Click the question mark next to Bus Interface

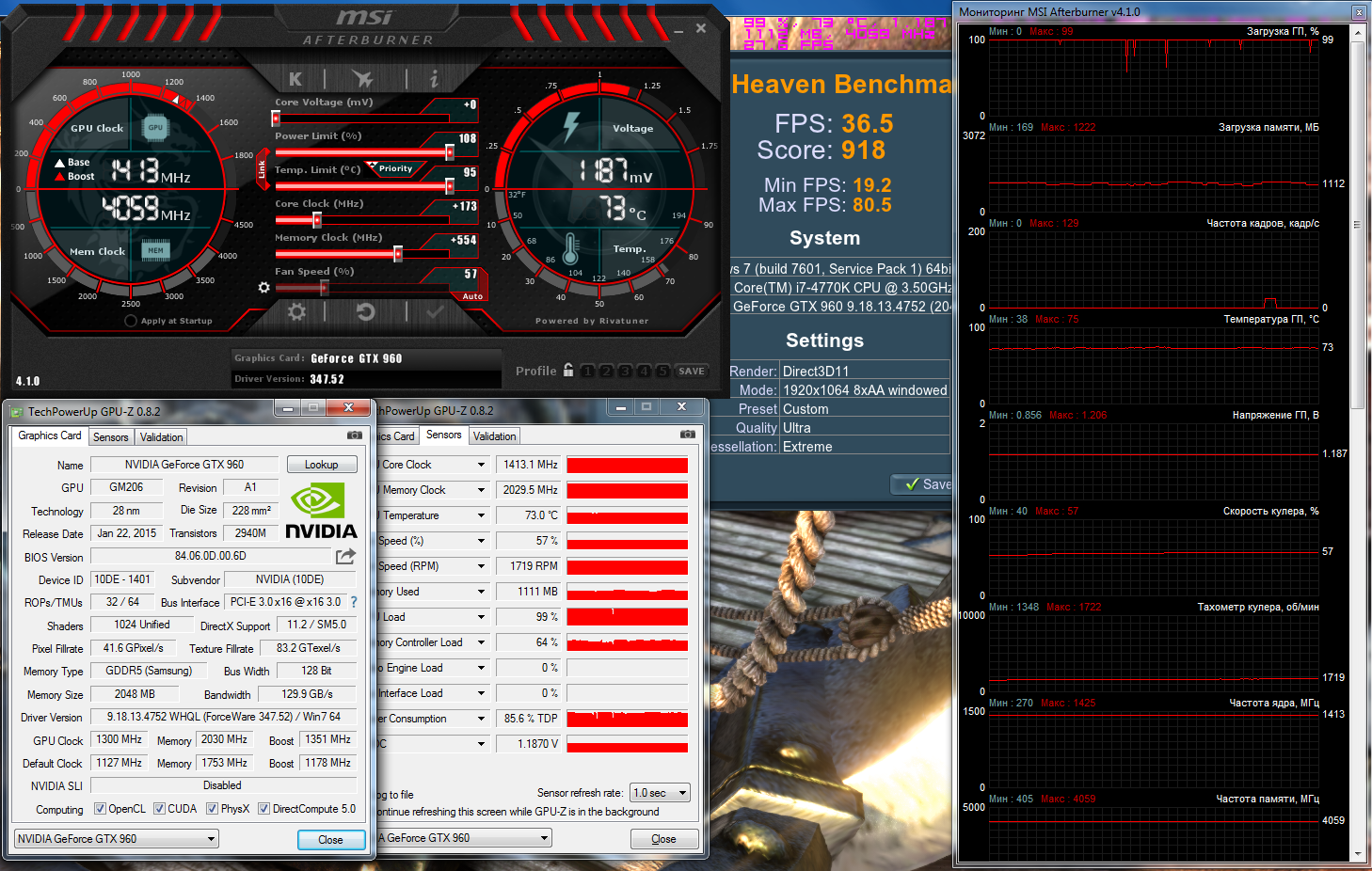tap(354, 602)
